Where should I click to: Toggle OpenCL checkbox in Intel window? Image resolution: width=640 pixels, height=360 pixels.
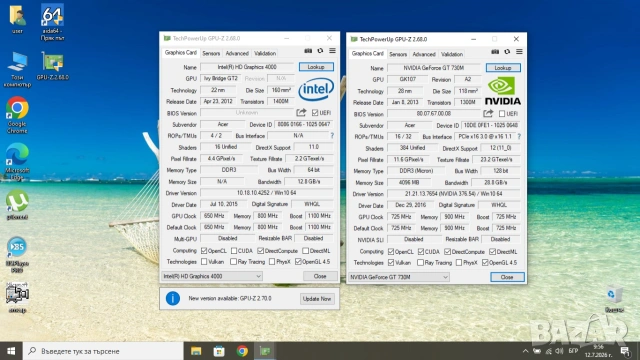204,250
